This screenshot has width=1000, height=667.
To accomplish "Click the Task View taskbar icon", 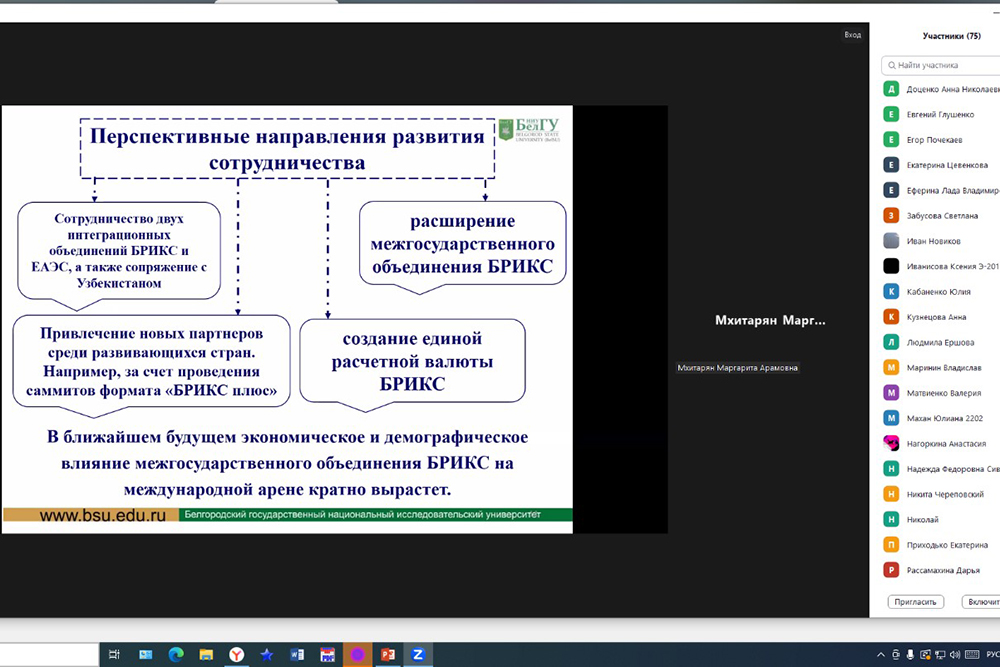I will click(x=115, y=655).
